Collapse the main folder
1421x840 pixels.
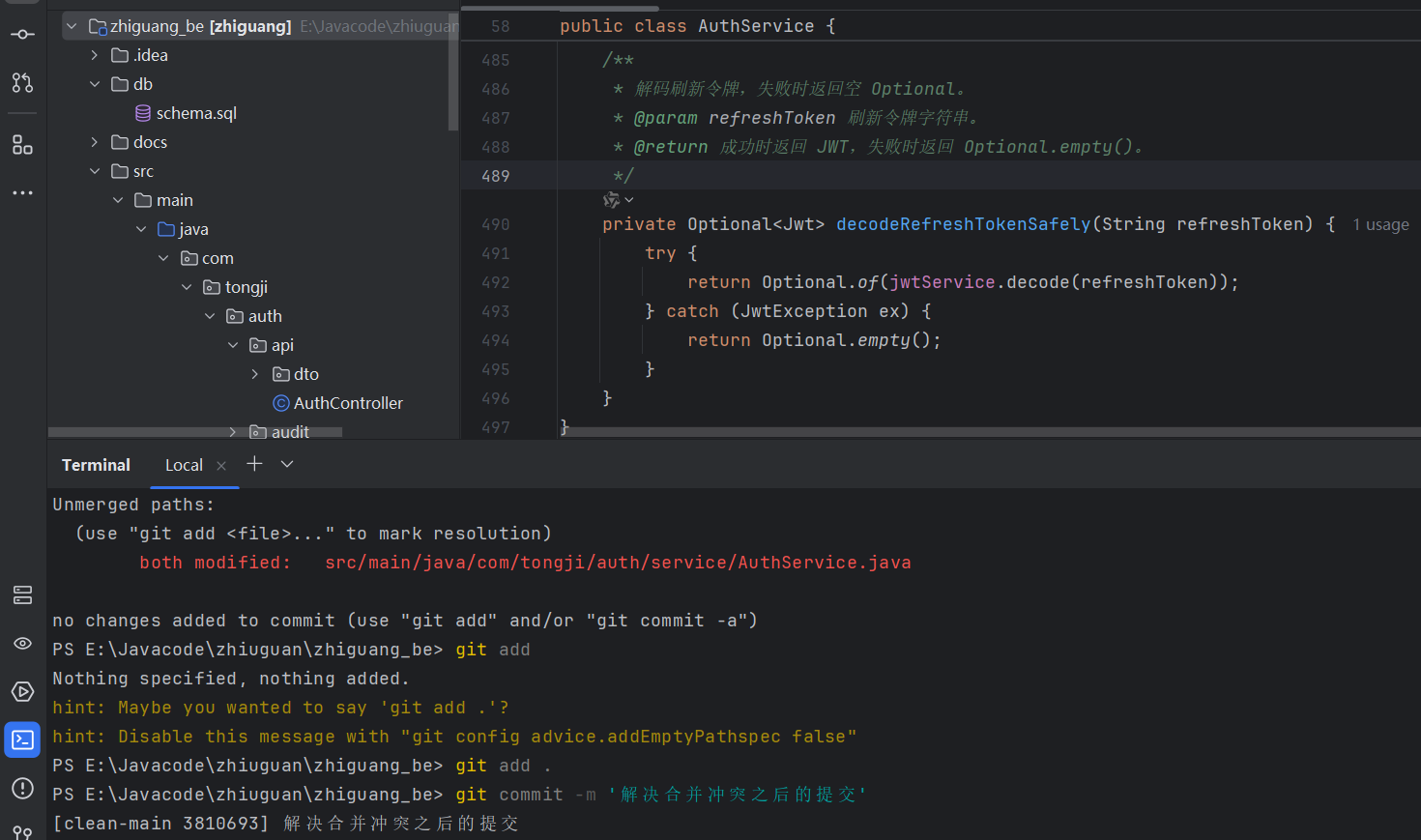118,200
